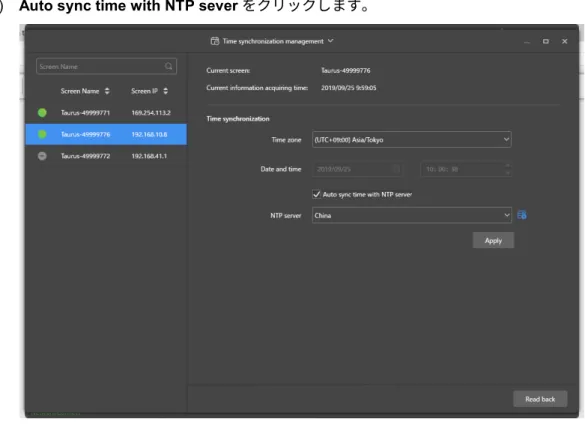Image resolution: width=585 pixels, height=425 pixels.
Task: Click acquiring time value 2019/09/25 9:59:05
Action: (x=348, y=88)
